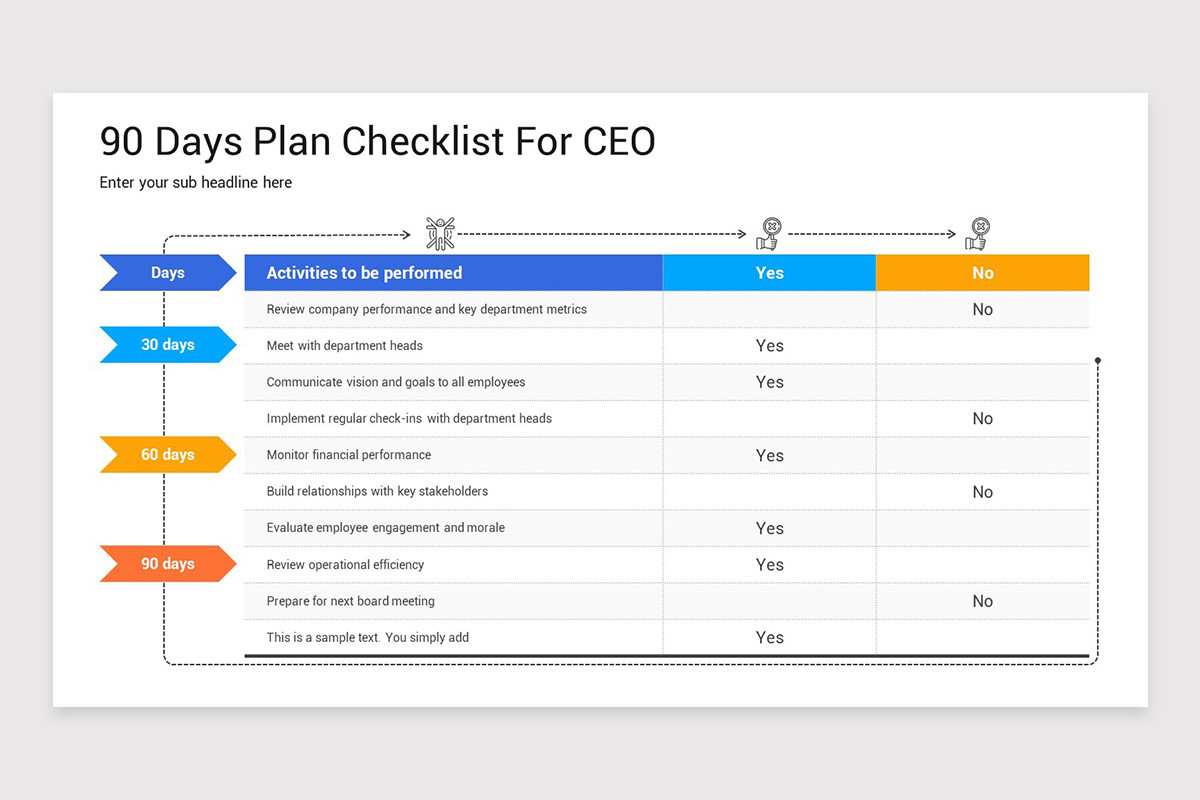This screenshot has width=1200, height=800.
Task: Click the orange No column header
Action: tap(982, 273)
